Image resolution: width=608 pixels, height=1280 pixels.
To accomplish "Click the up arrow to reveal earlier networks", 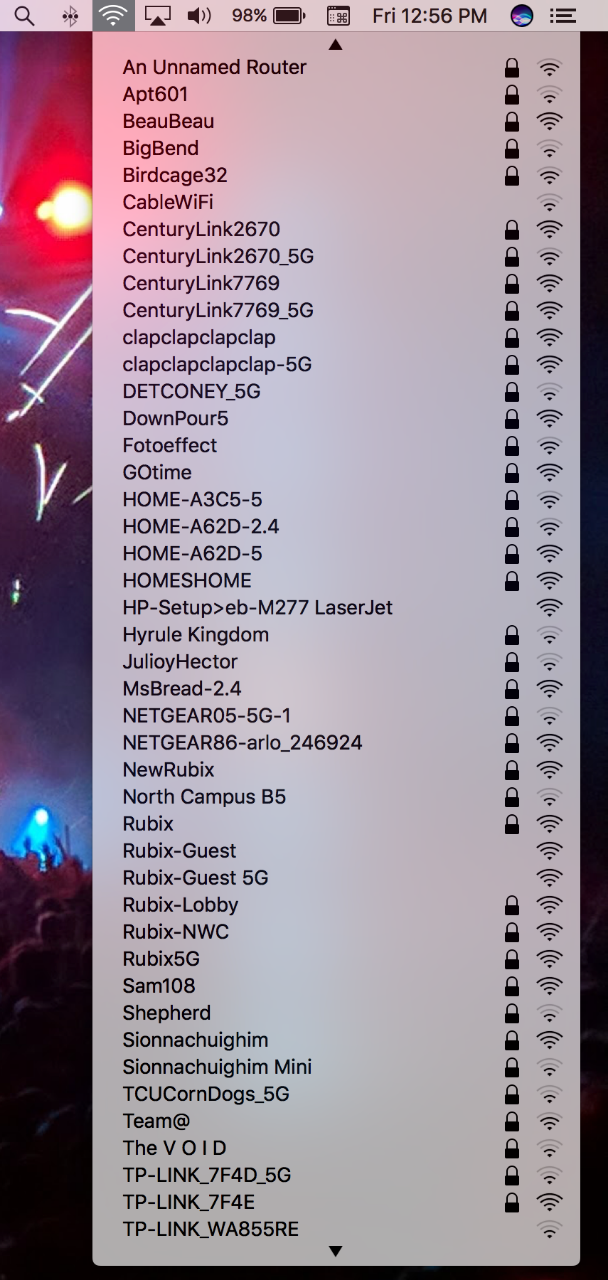I will pyautogui.click(x=336, y=44).
